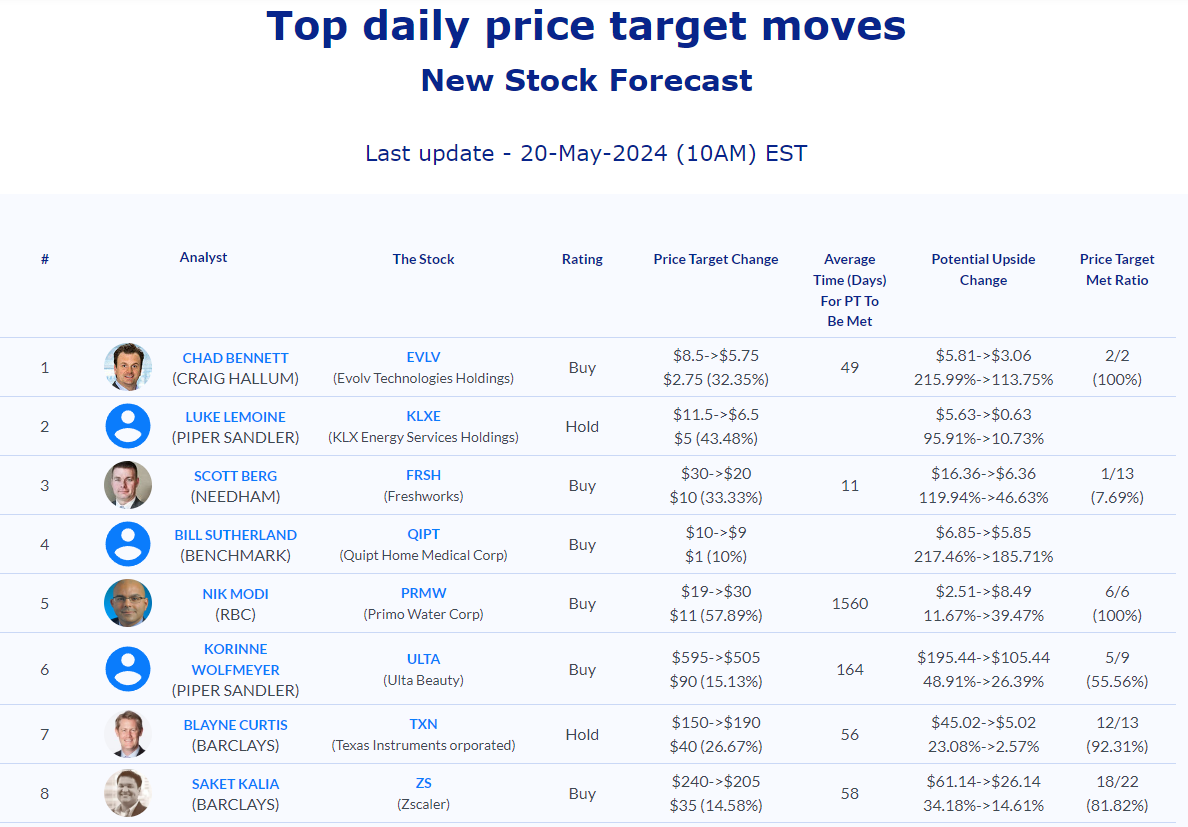The height and width of the screenshot is (827, 1188).
Task: Click the # column header
Action: point(45,259)
